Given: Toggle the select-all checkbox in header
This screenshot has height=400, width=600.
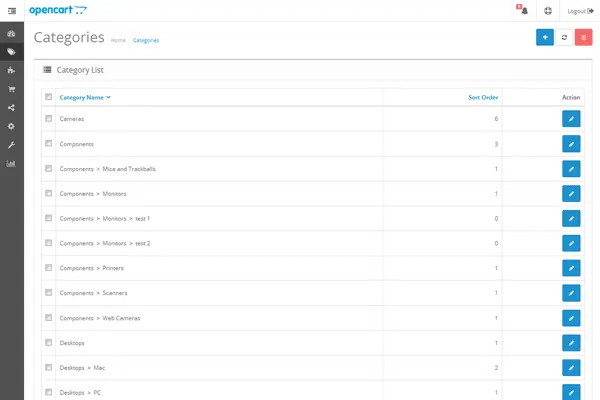Looking at the screenshot, I should click(48, 97).
